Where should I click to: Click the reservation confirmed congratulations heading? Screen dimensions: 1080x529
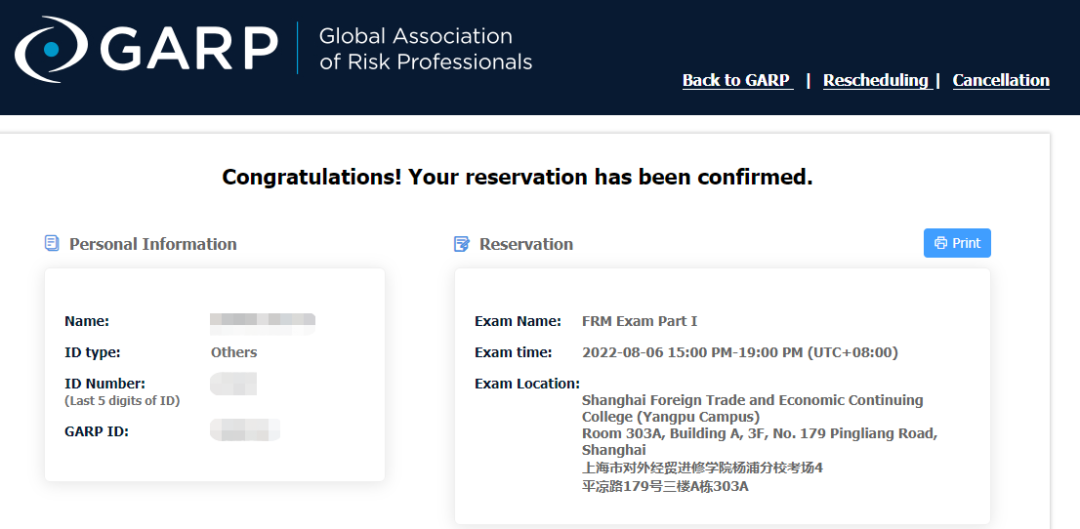point(517,177)
